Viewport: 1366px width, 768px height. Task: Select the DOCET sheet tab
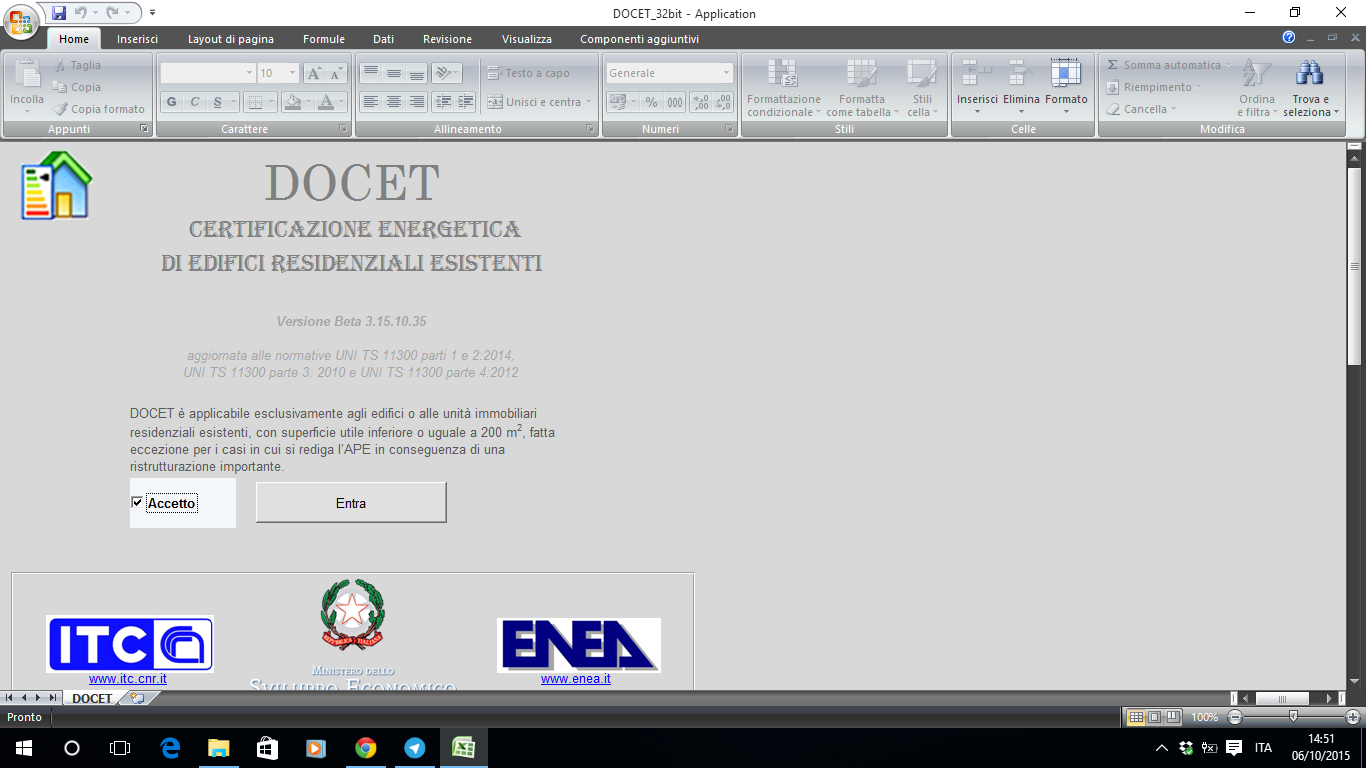(x=92, y=698)
